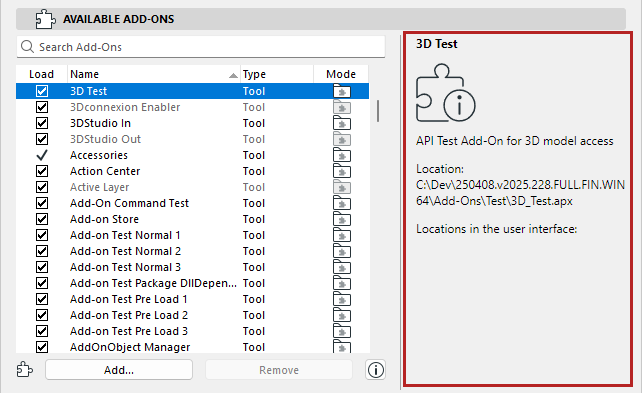642x393 pixels.
Task: Click the mode folder icon for Add-on Test Pre Load 2
Action: [342, 315]
